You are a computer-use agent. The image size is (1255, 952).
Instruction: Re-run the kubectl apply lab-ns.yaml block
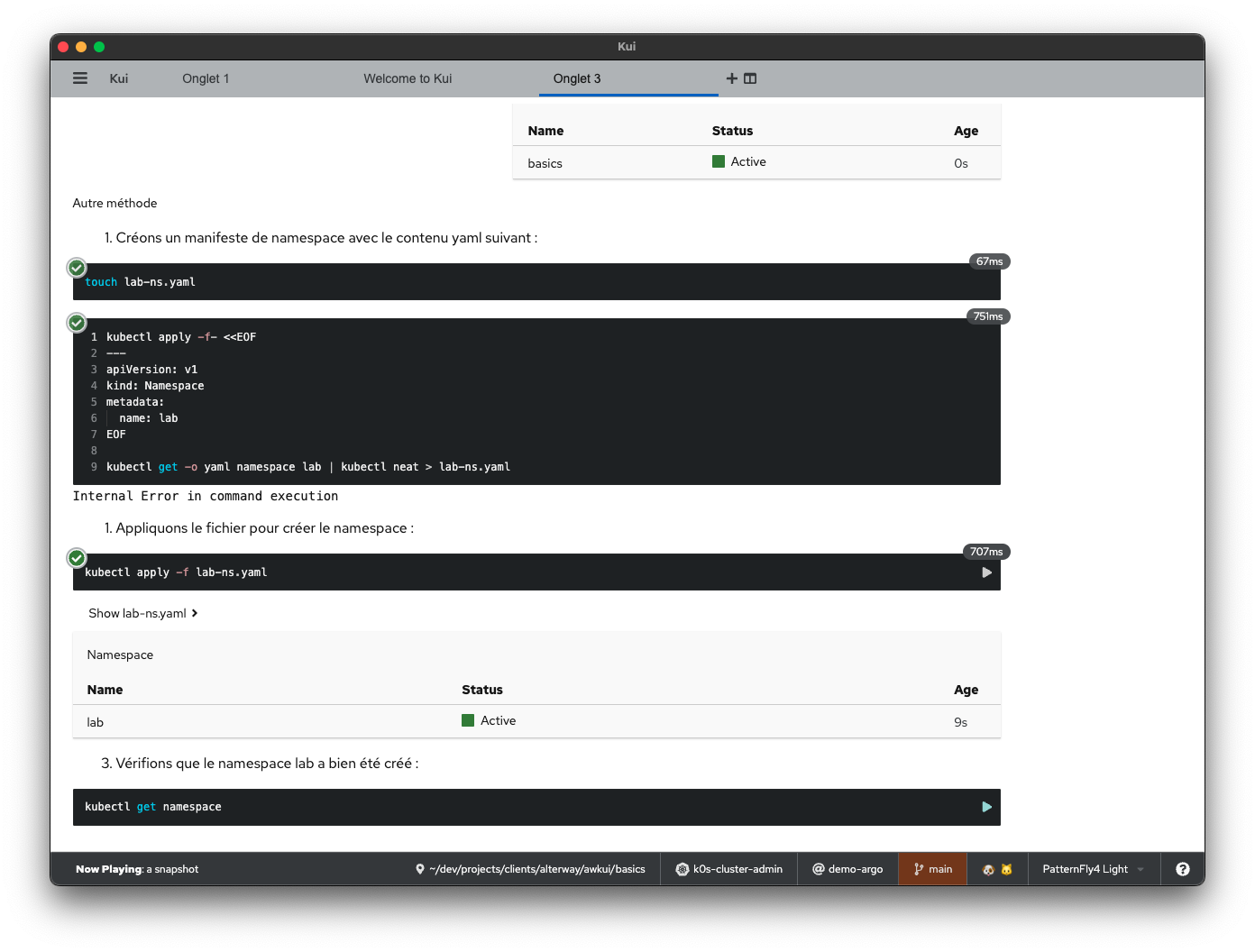coord(986,572)
